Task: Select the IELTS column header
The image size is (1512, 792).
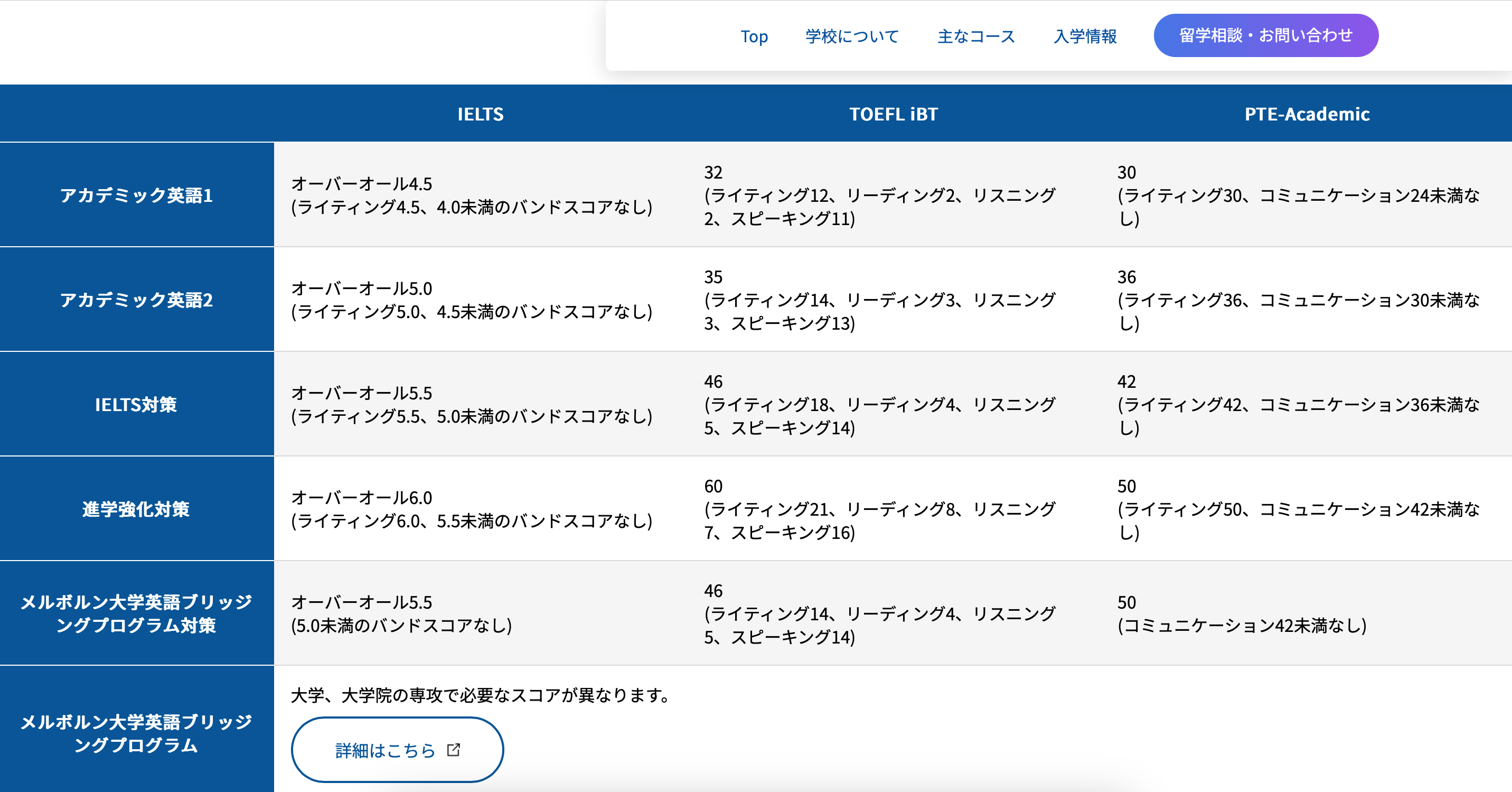Action: [481, 114]
